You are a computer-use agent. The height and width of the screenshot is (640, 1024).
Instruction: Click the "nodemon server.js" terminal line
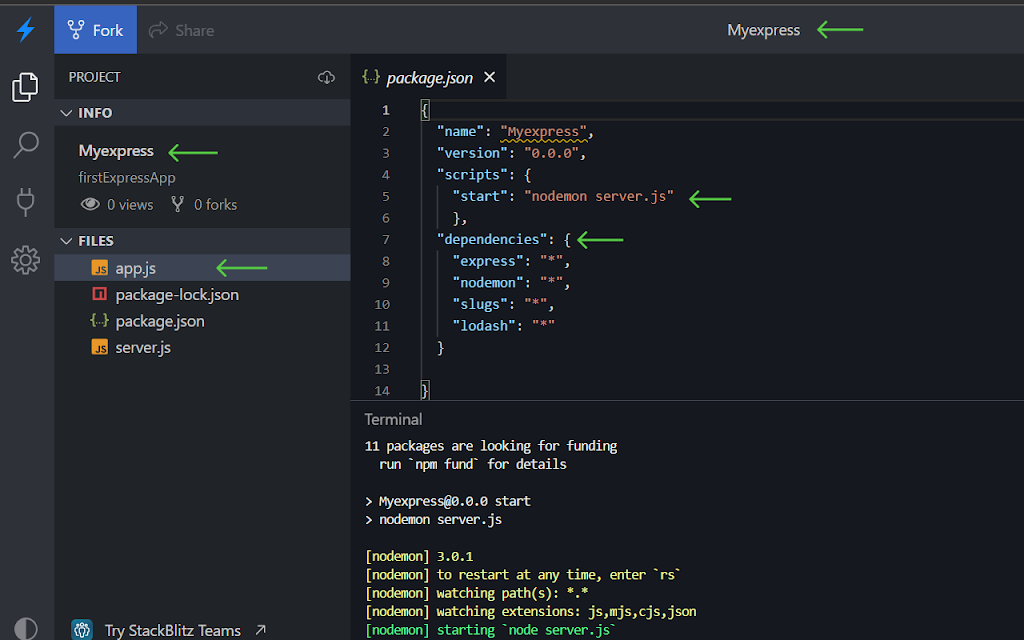tap(434, 520)
